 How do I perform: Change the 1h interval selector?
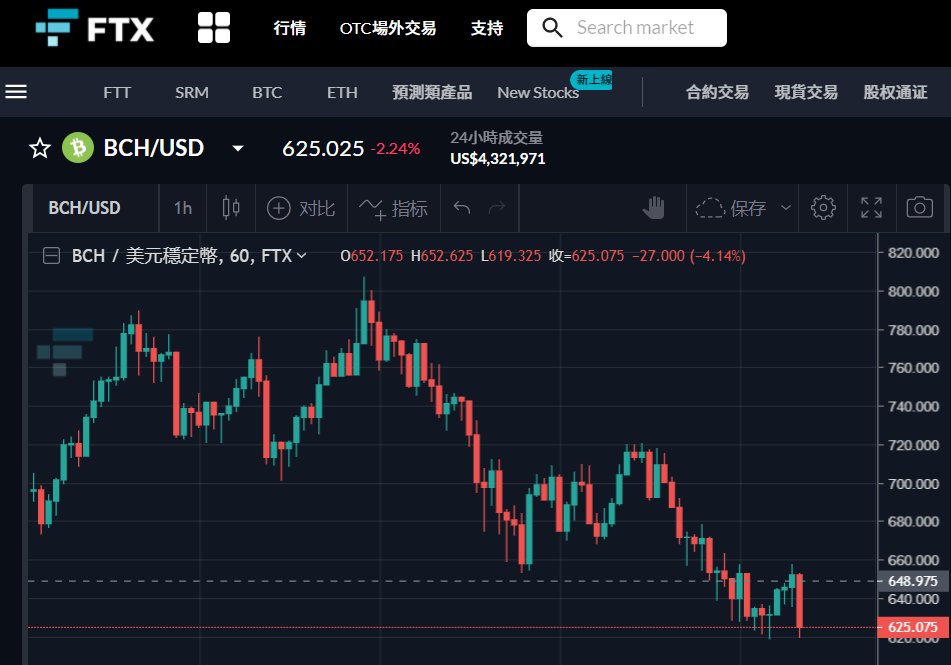point(183,208)
